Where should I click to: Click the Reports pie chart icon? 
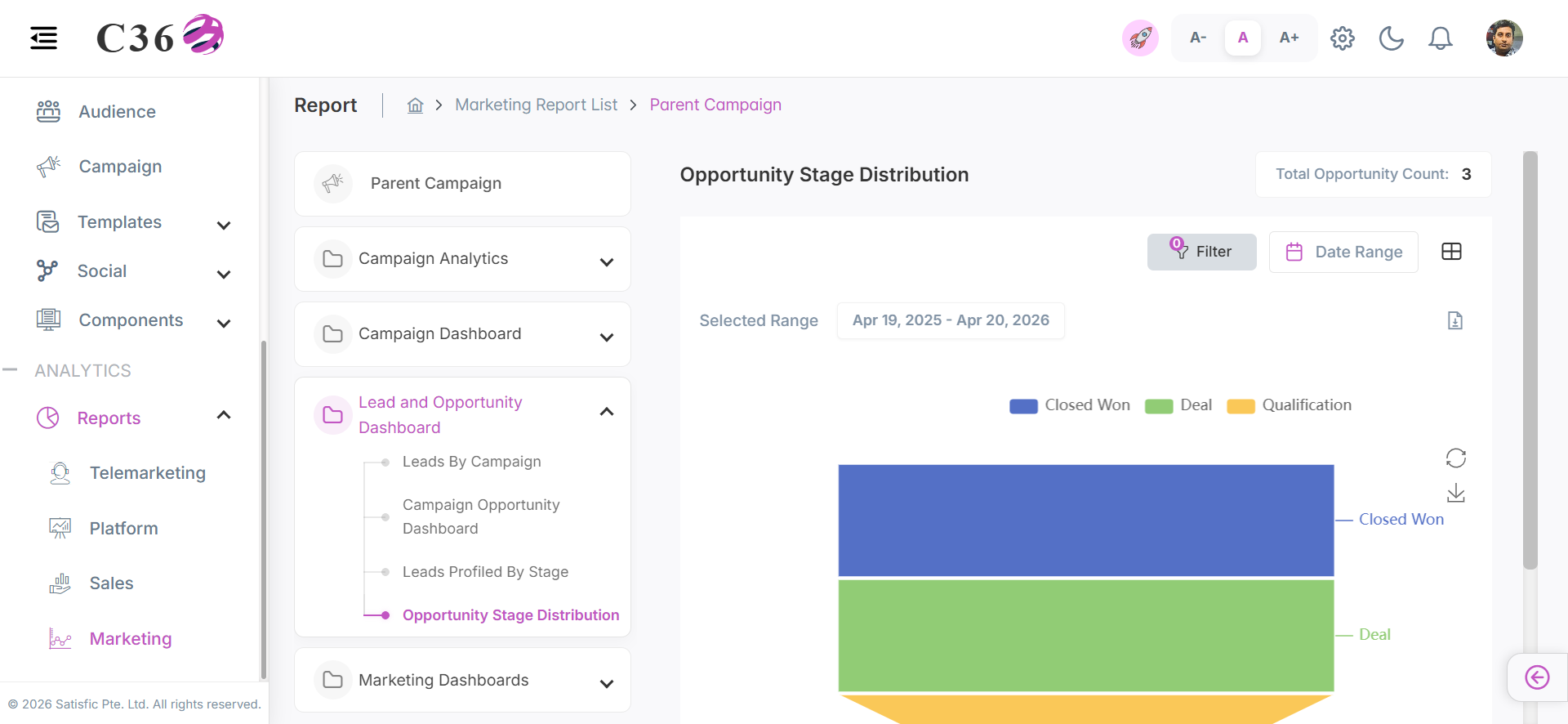[48, 418]
